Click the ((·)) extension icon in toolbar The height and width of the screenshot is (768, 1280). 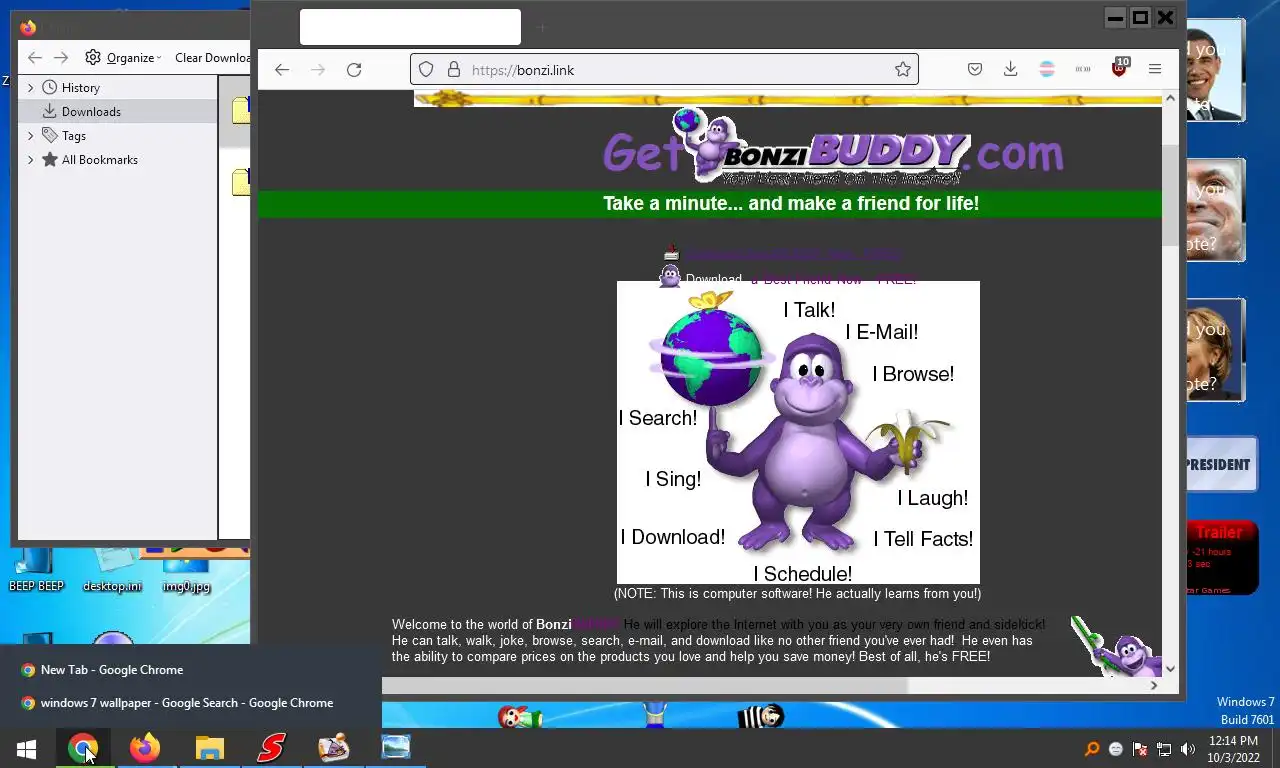(x=1083, y=70)
